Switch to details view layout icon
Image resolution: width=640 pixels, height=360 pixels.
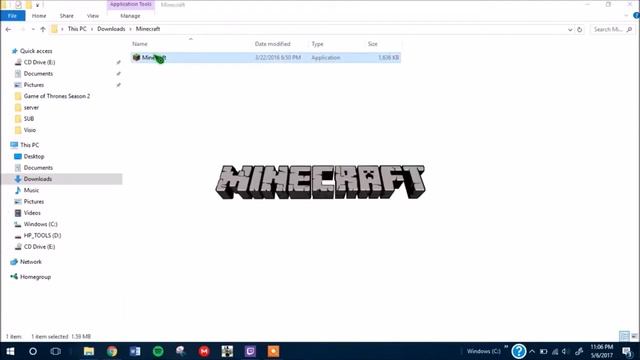pos(624,336)
